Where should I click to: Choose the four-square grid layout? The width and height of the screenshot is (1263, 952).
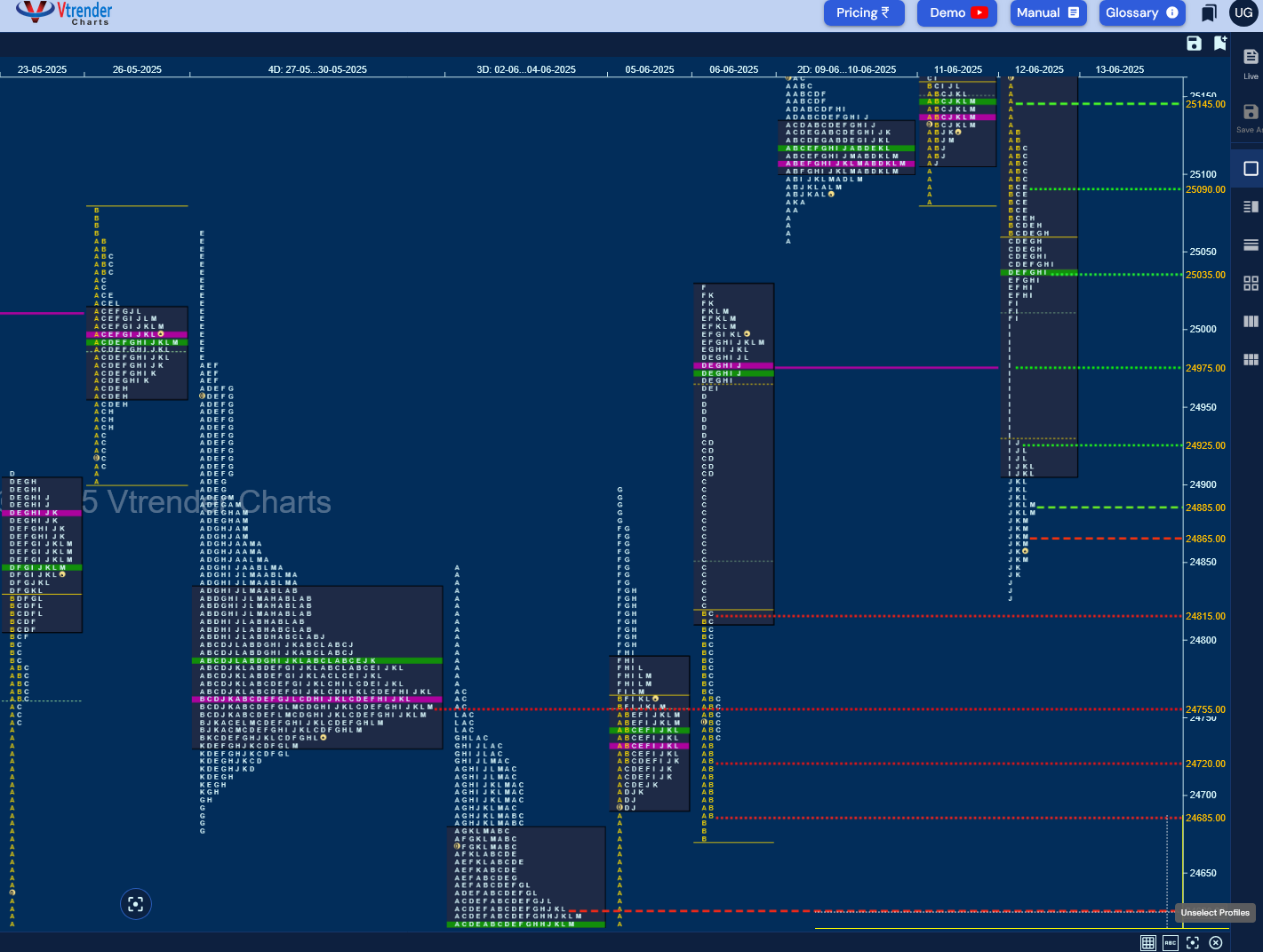[x=1251, y=283]
